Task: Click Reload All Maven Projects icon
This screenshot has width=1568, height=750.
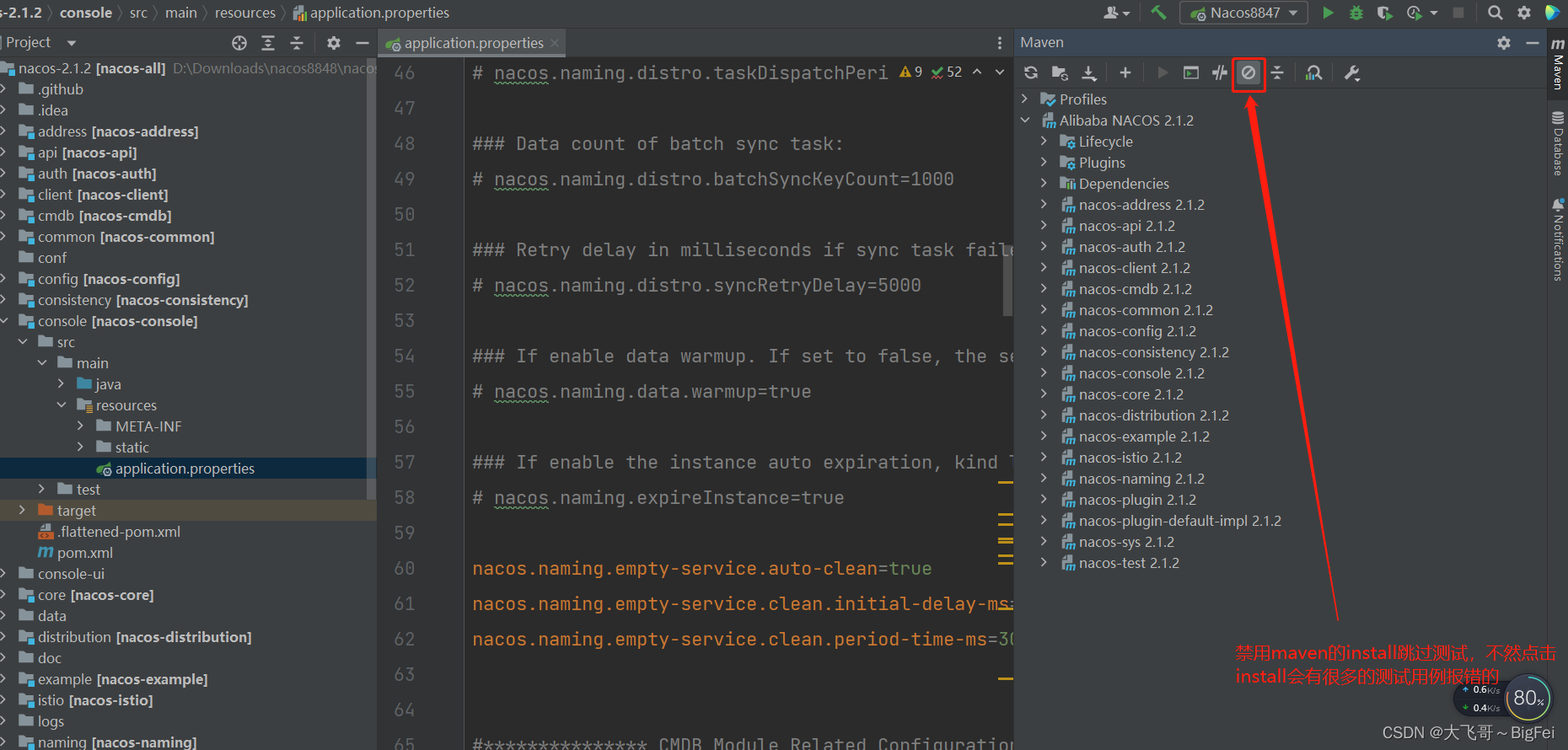Action: [1030, 73]
